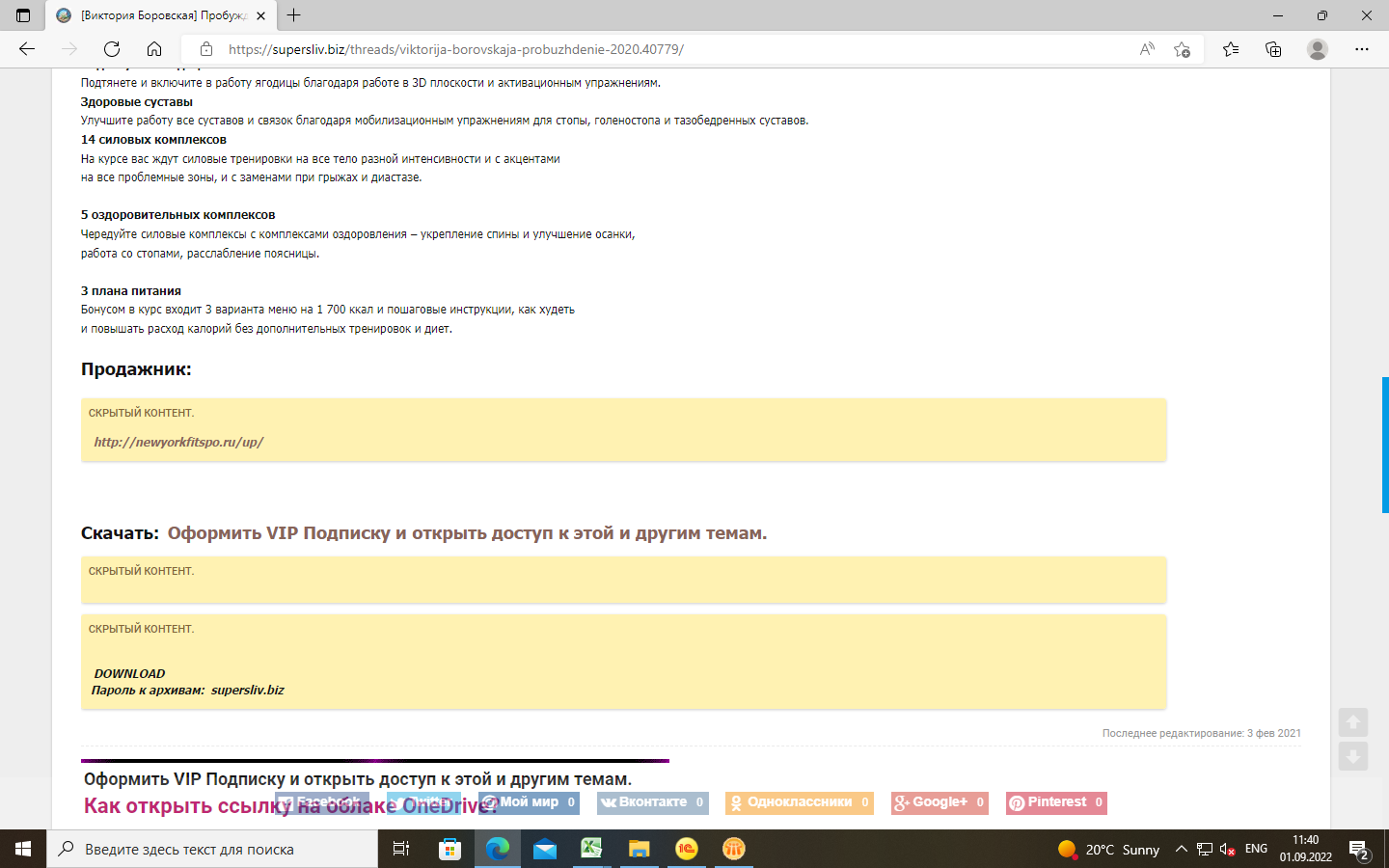
Task: Add this page to favorites star
Action: (1182, 49)
